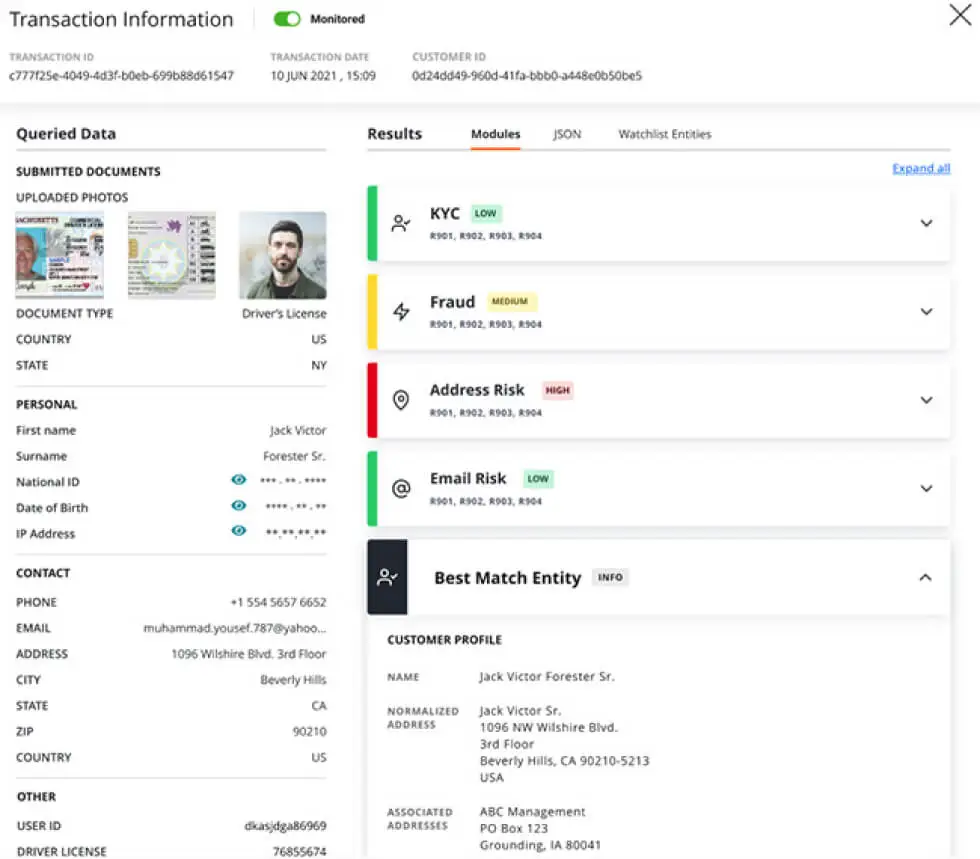Viewport: 980px width, 859px height.
Task: Select the KYC person-check module icon
Action: click(x=400, y=222)
